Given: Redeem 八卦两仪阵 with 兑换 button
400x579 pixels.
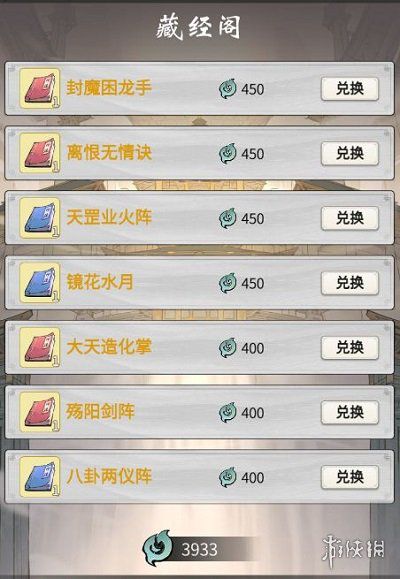Looking at the screenshot, I should (350, 477).
